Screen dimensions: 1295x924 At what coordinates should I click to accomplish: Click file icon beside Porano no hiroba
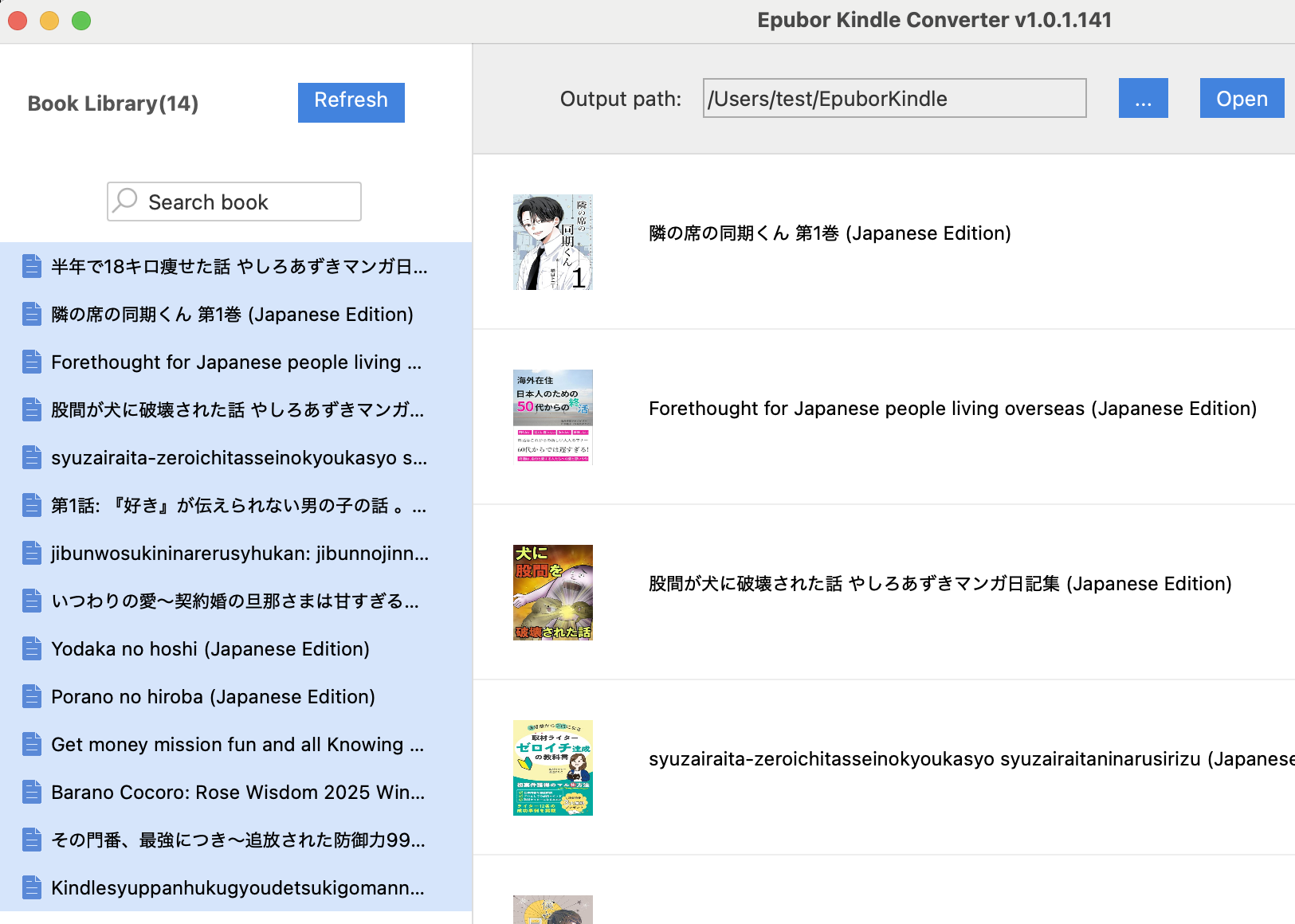click(x=32, y=696)
